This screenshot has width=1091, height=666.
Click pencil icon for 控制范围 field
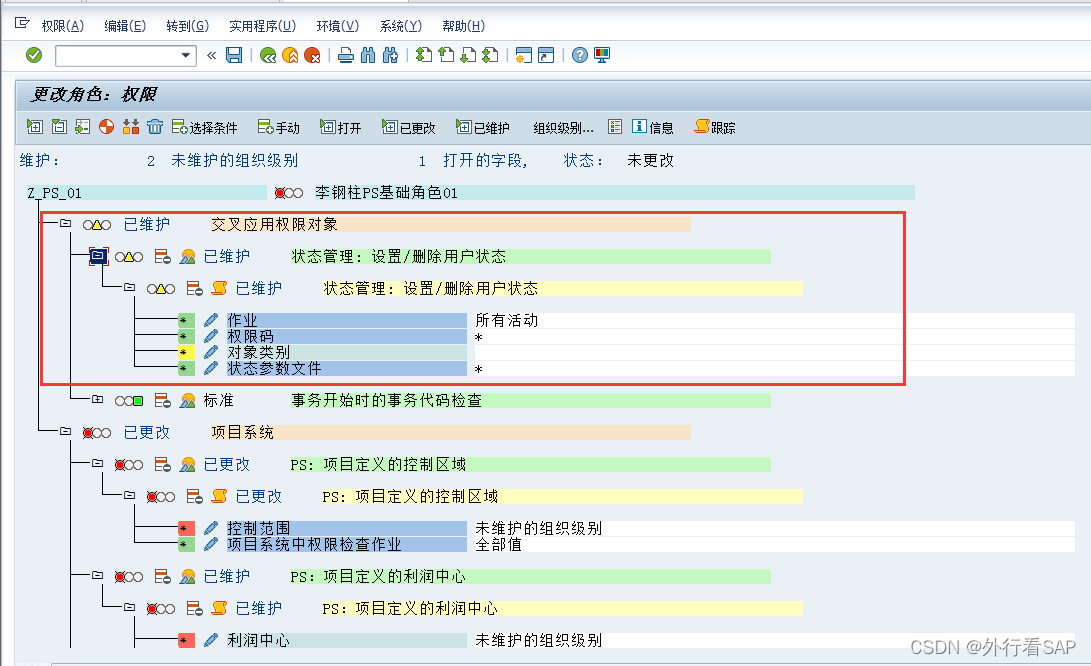click(211, 528)
